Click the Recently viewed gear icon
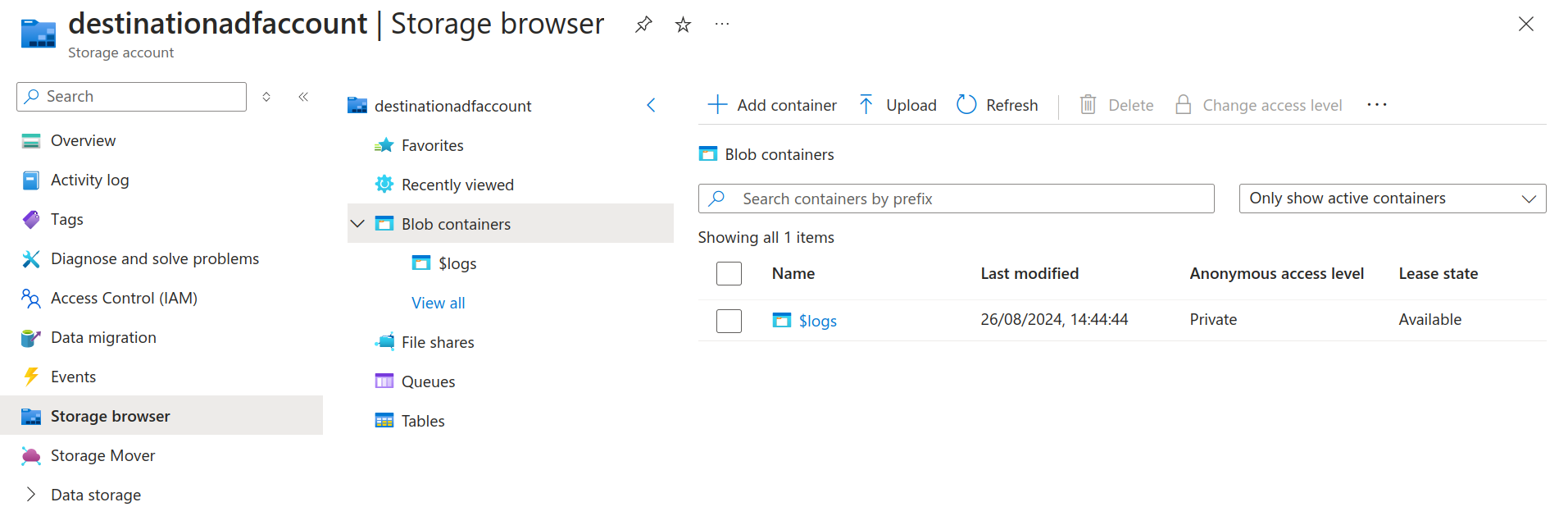1568x516 pixels. click(x=384, y=185)
